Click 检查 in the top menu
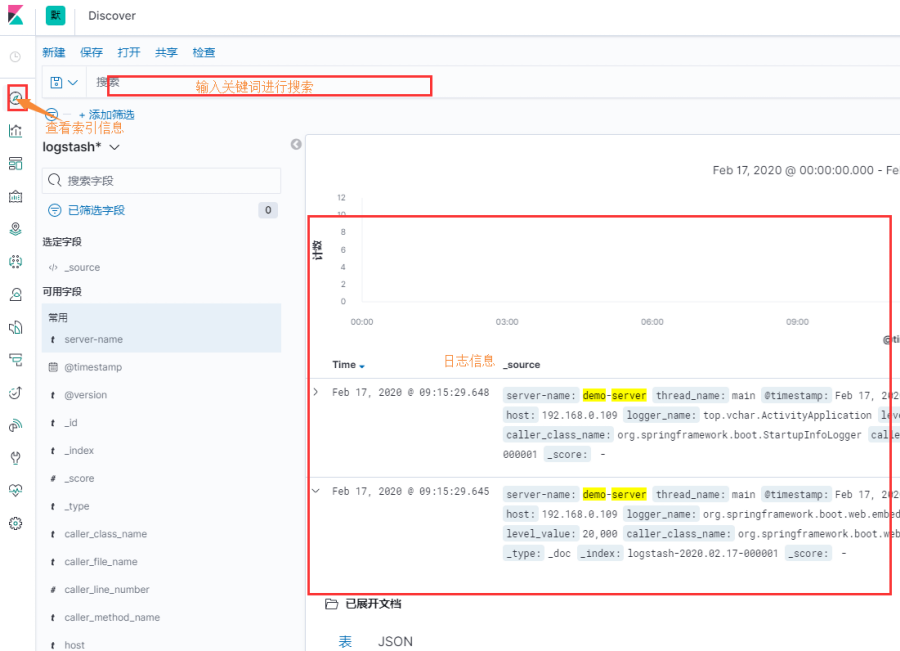Image resolution: width=900 pixels, height=651 pixels. click(x=204, y=52)
